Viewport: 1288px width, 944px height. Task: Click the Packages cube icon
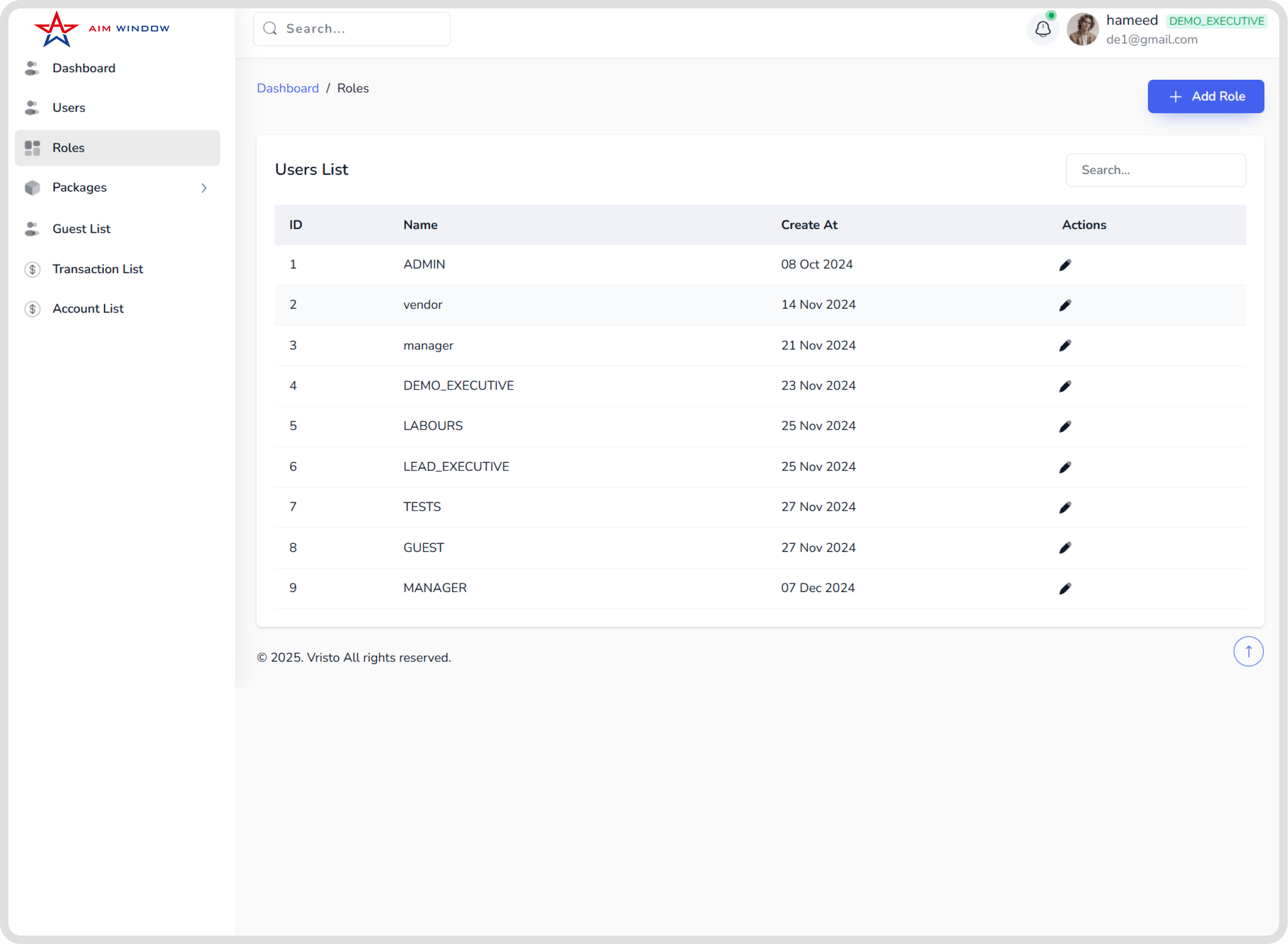point(32,187)
